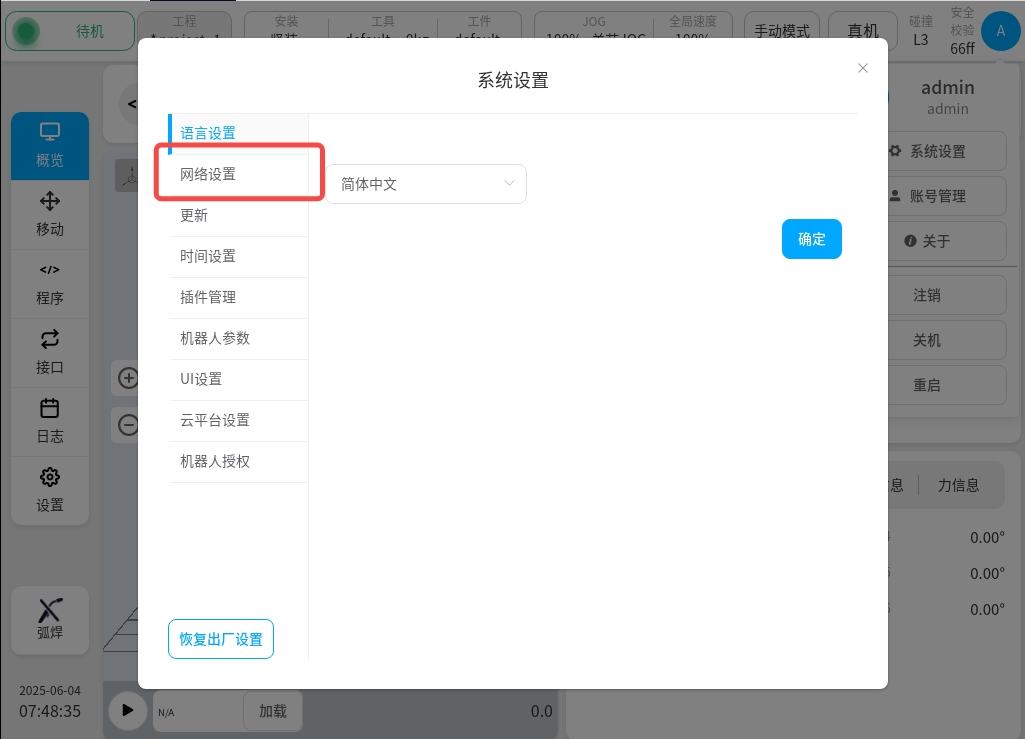Open the 程序 program code icon
The height and width of the screenshot is (739, 1025).
pos(50,271)
